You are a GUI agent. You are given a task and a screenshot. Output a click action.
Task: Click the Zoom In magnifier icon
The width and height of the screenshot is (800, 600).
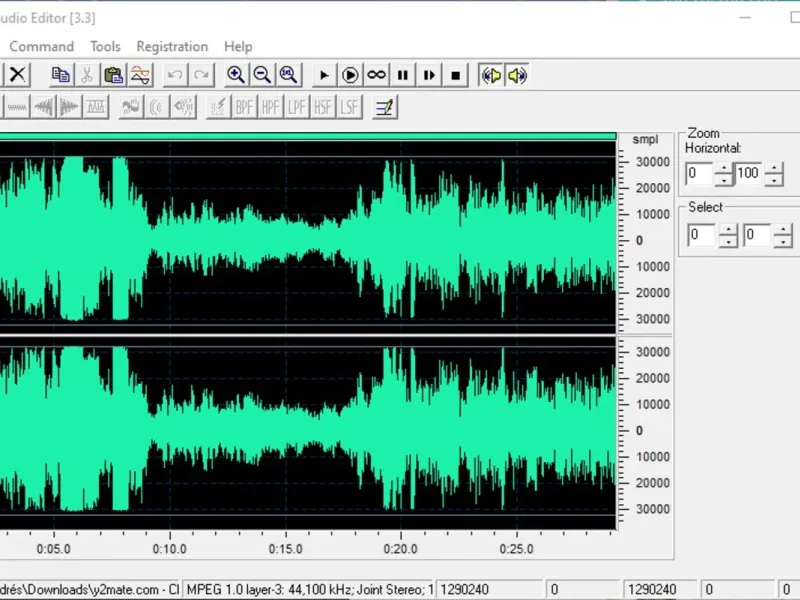[x=236, y=75]
